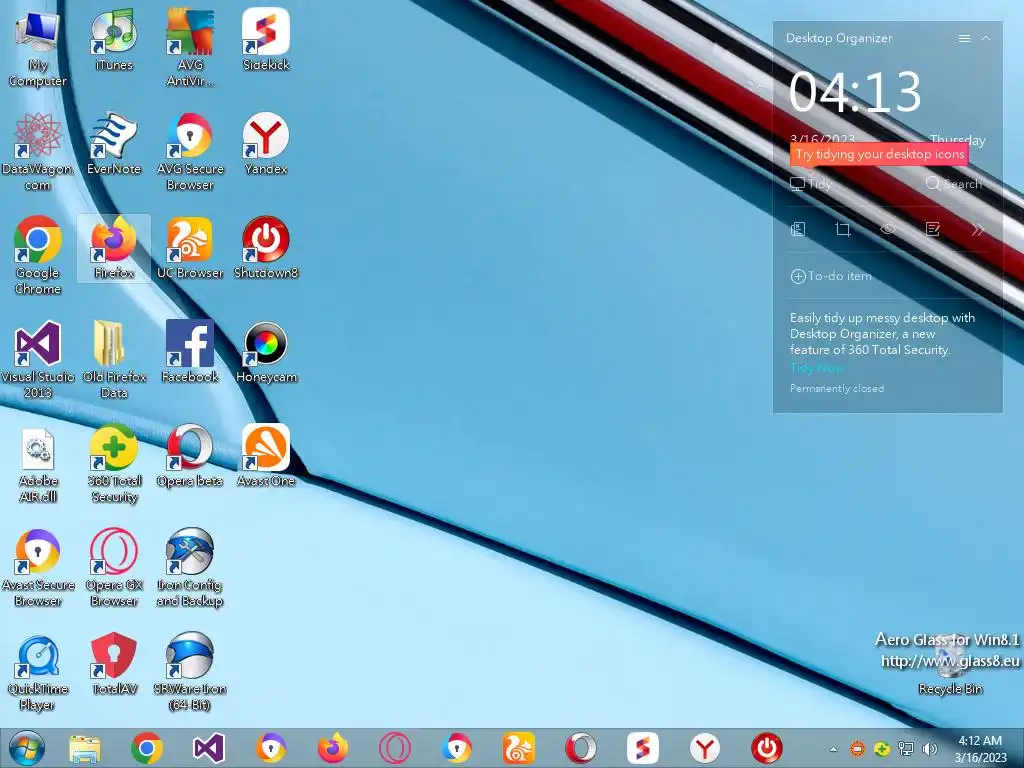
Task: Open the orange tray icon next to arrow
Action: (x=857, y=749)
